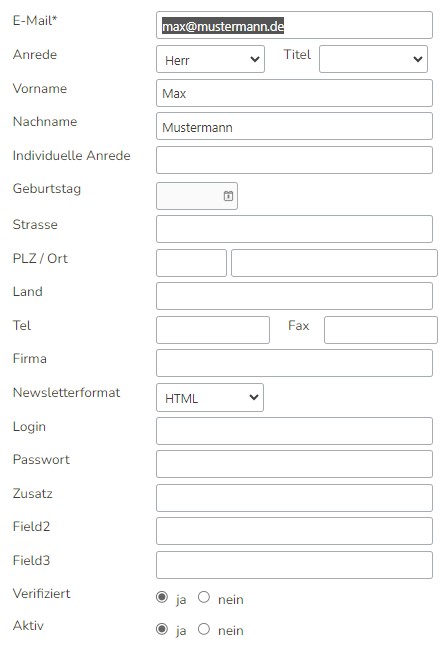Click the Passwort input field
The image size is (445, 652).
294,464
